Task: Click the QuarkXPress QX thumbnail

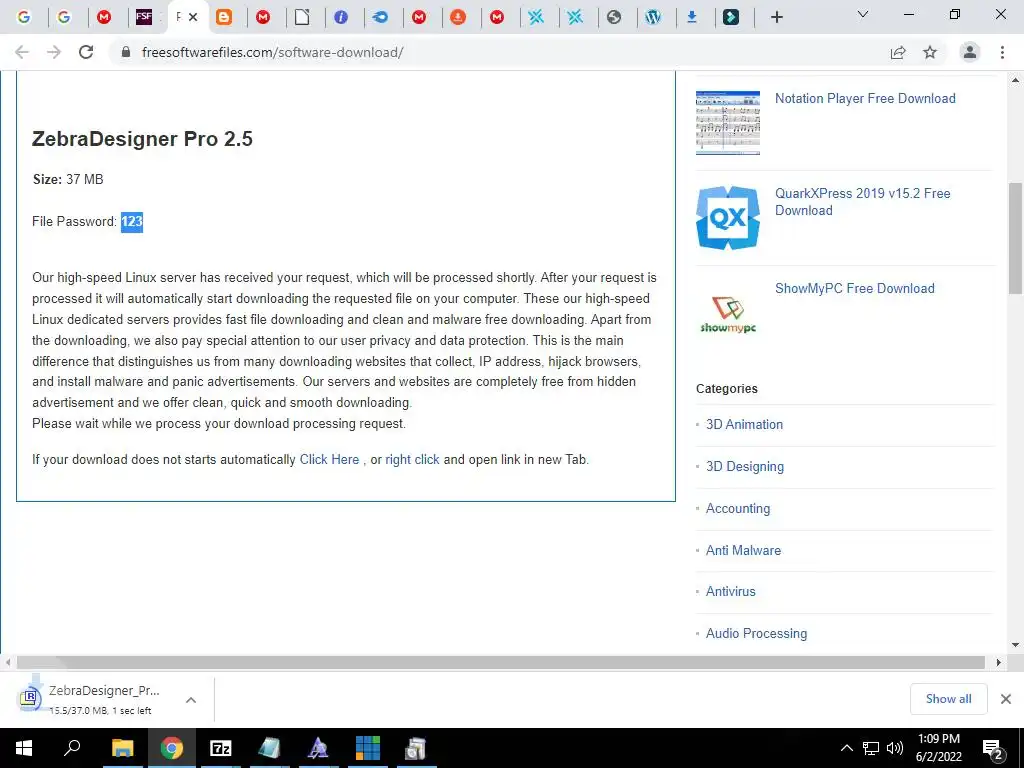Action: [x=728, y=217]
